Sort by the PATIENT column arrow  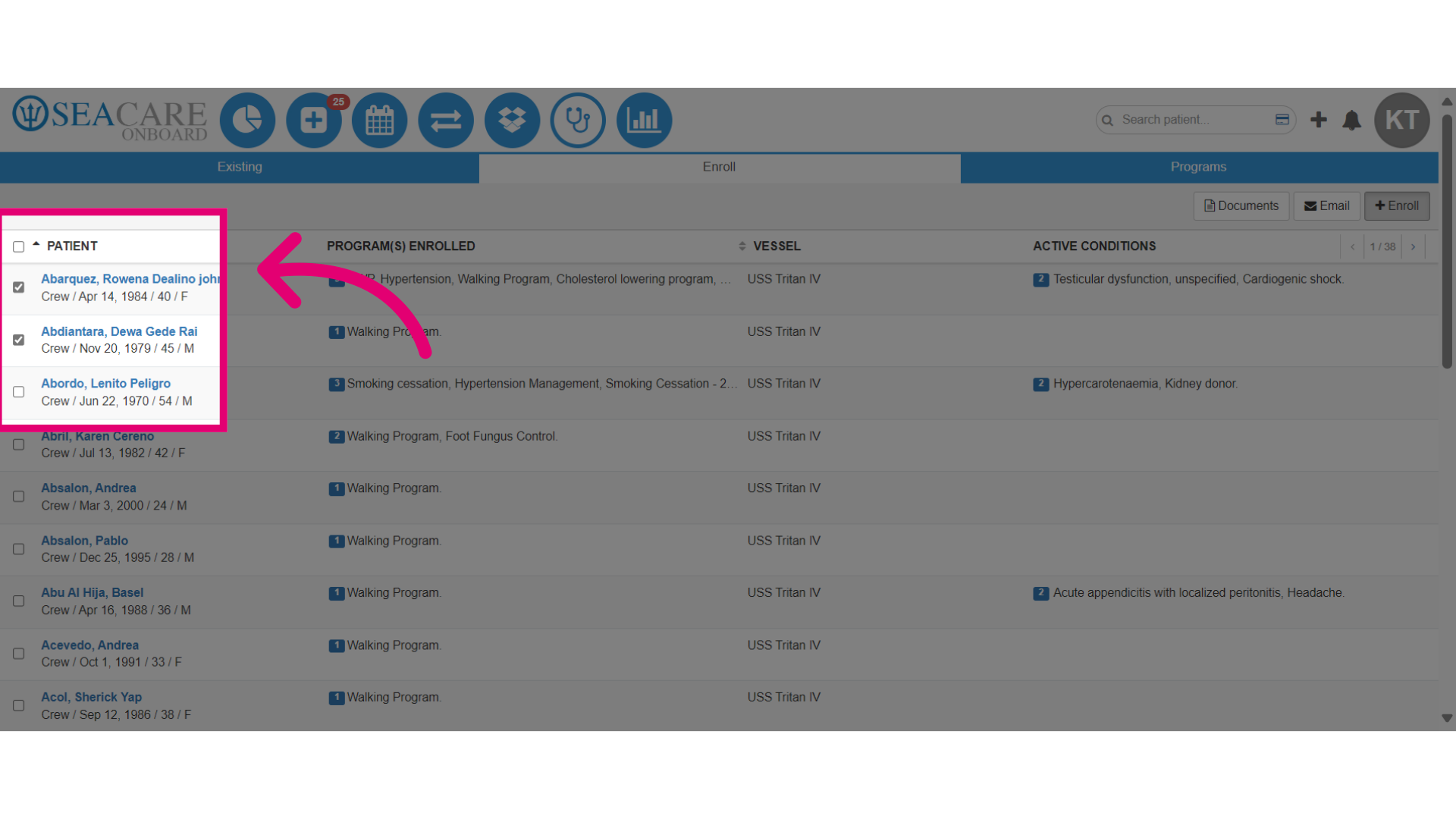tap(36, 244)
